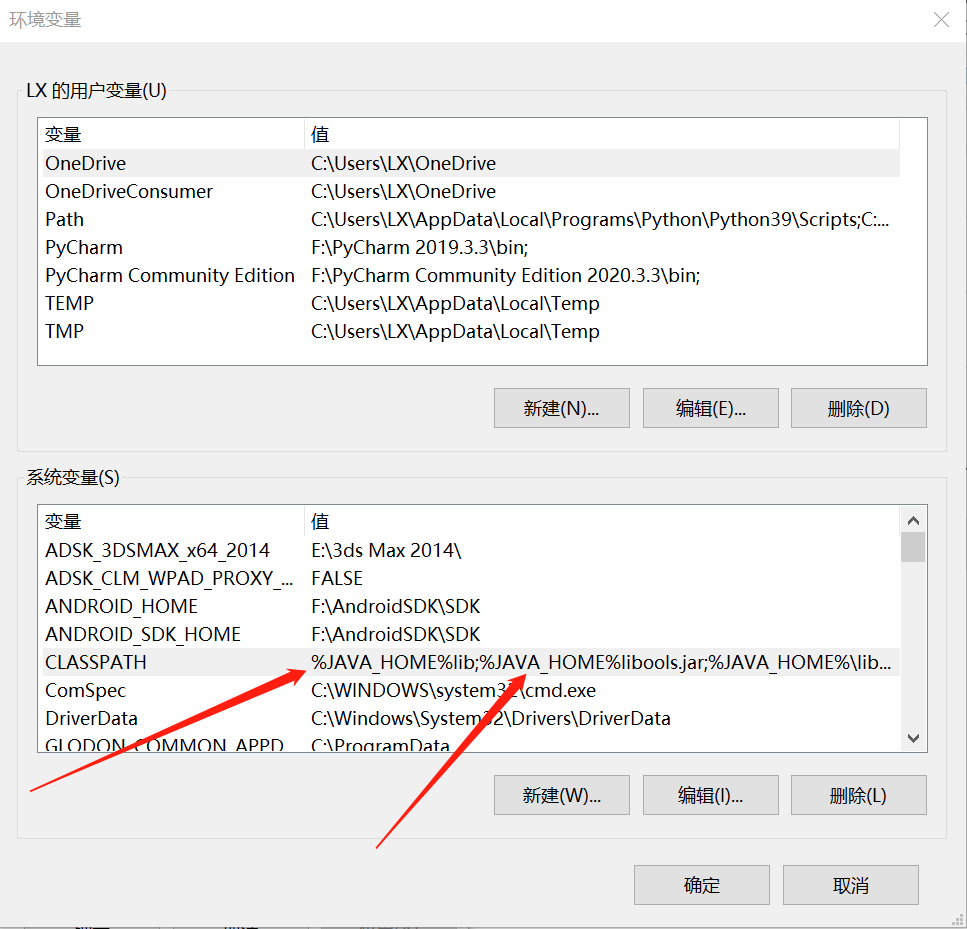Select the Path user variable
The height and width of the screenshot is (929, 967).
(x=471, y=219)
